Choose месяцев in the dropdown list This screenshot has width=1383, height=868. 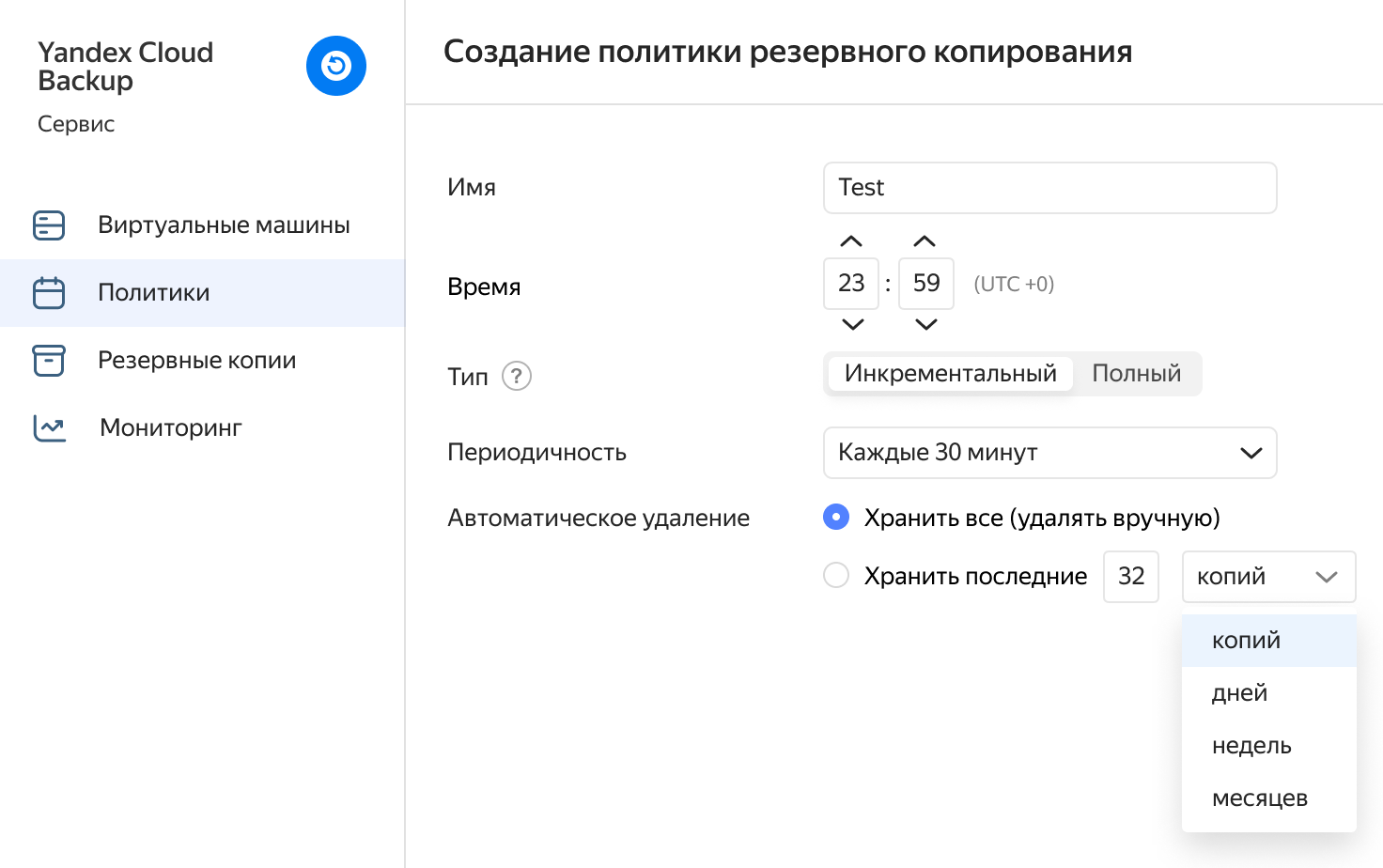(1269, 798)
